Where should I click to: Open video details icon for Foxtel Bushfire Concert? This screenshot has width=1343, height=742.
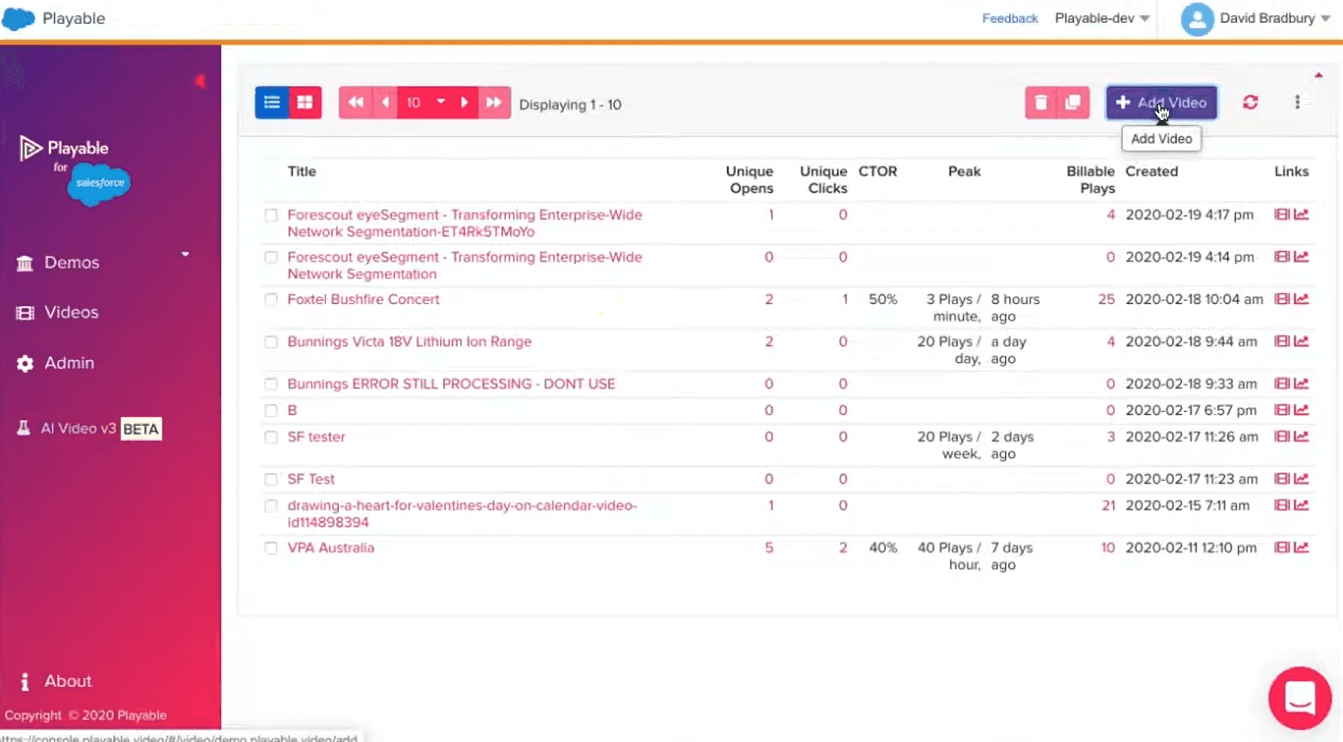(1281, 299)
